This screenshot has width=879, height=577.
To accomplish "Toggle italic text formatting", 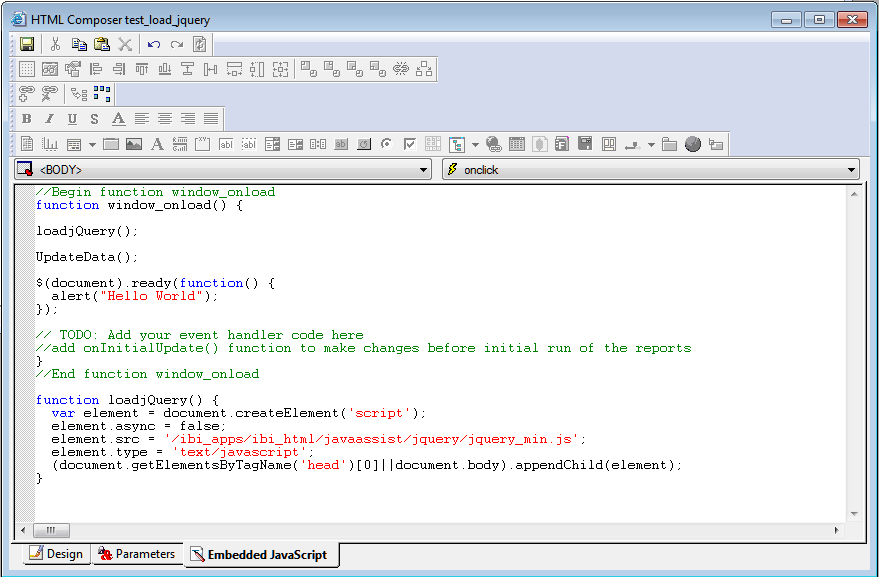I will (49, 119).
